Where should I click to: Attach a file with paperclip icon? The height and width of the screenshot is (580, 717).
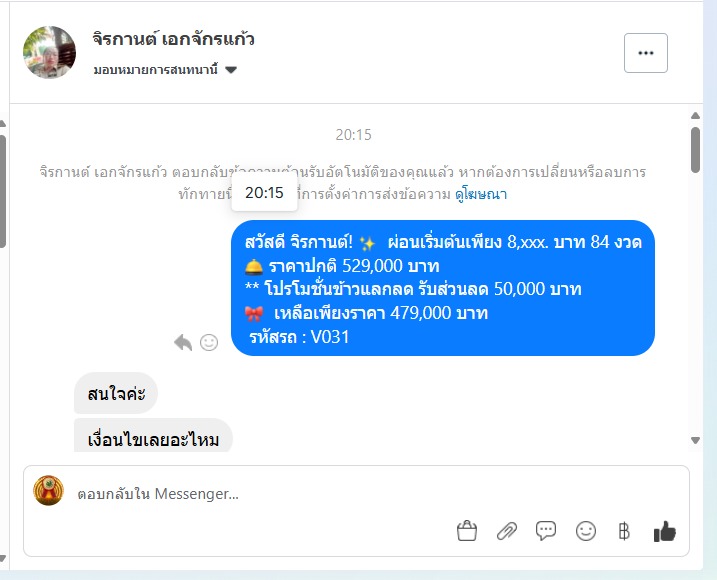point(507,531)
